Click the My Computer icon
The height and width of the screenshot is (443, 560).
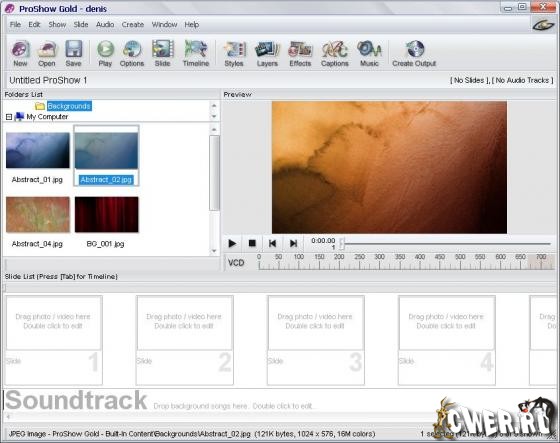click(19, 116)
